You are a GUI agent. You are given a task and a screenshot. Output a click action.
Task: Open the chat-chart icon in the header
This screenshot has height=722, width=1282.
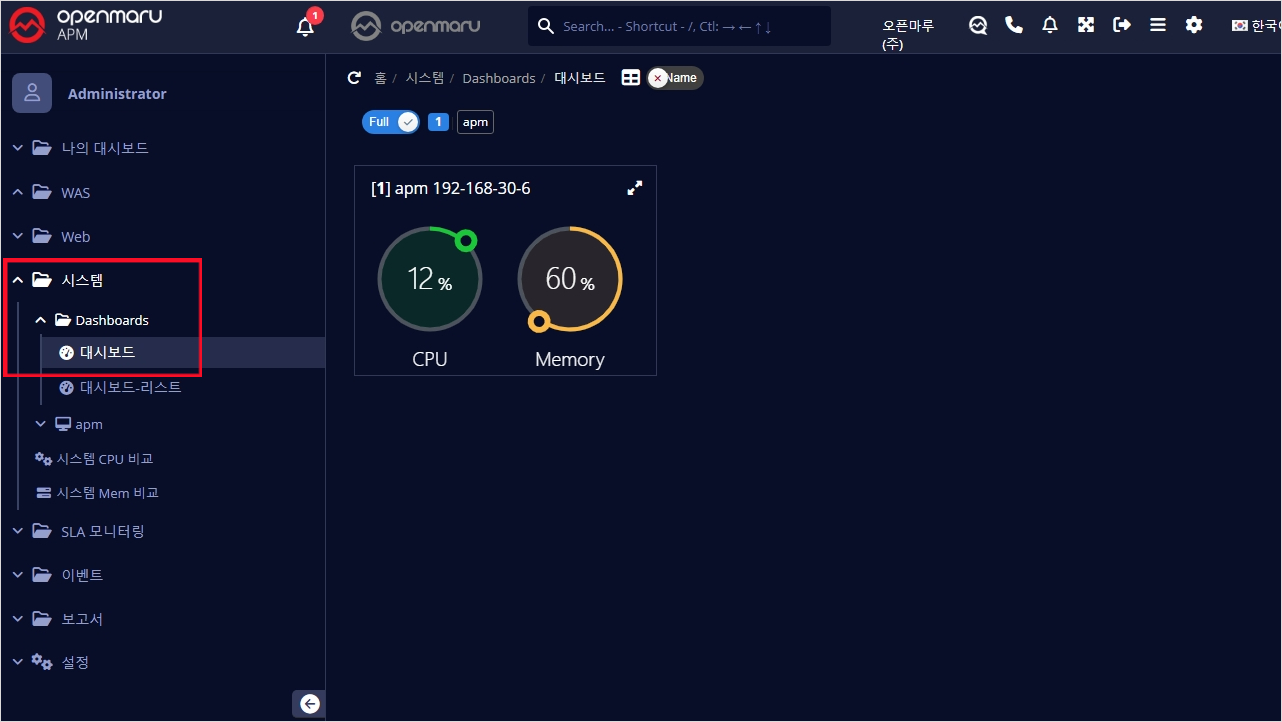click(x=978, y=26)
